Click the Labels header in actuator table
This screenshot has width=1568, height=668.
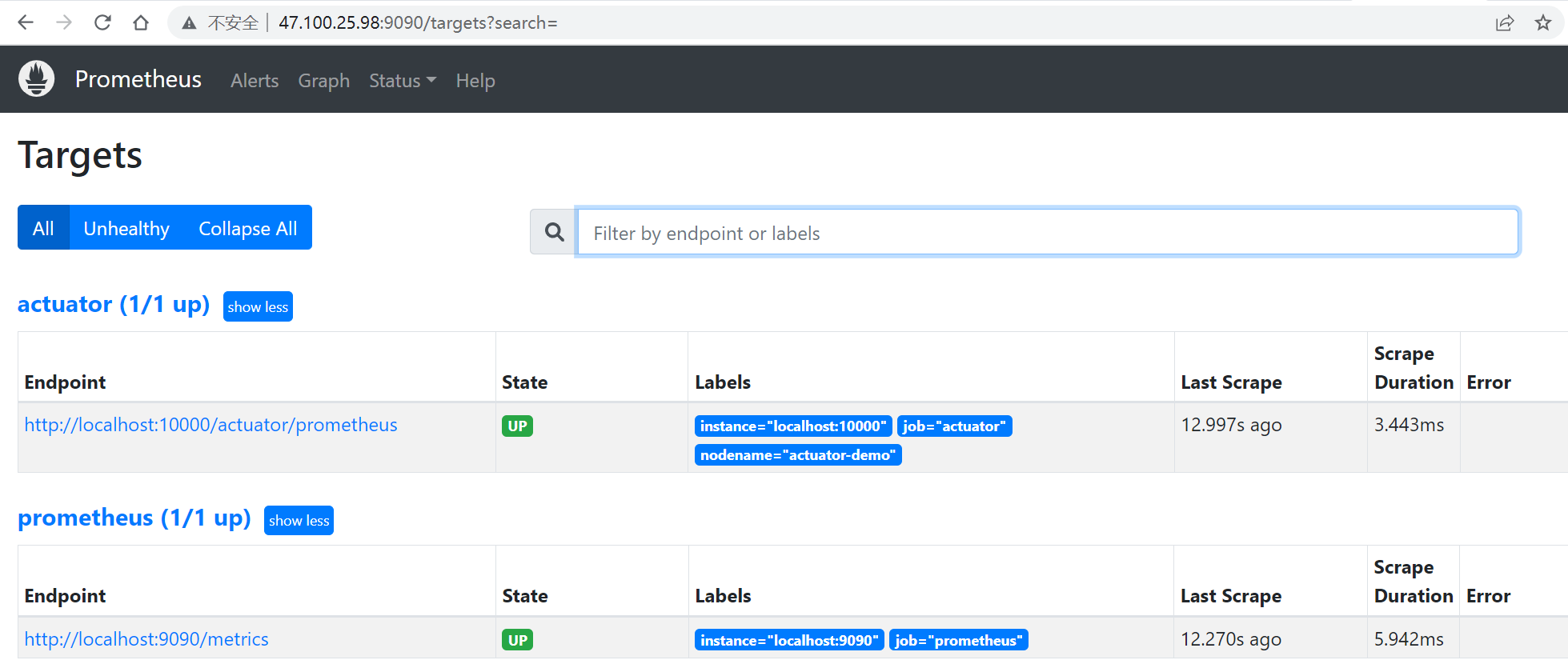coord(723,382)
